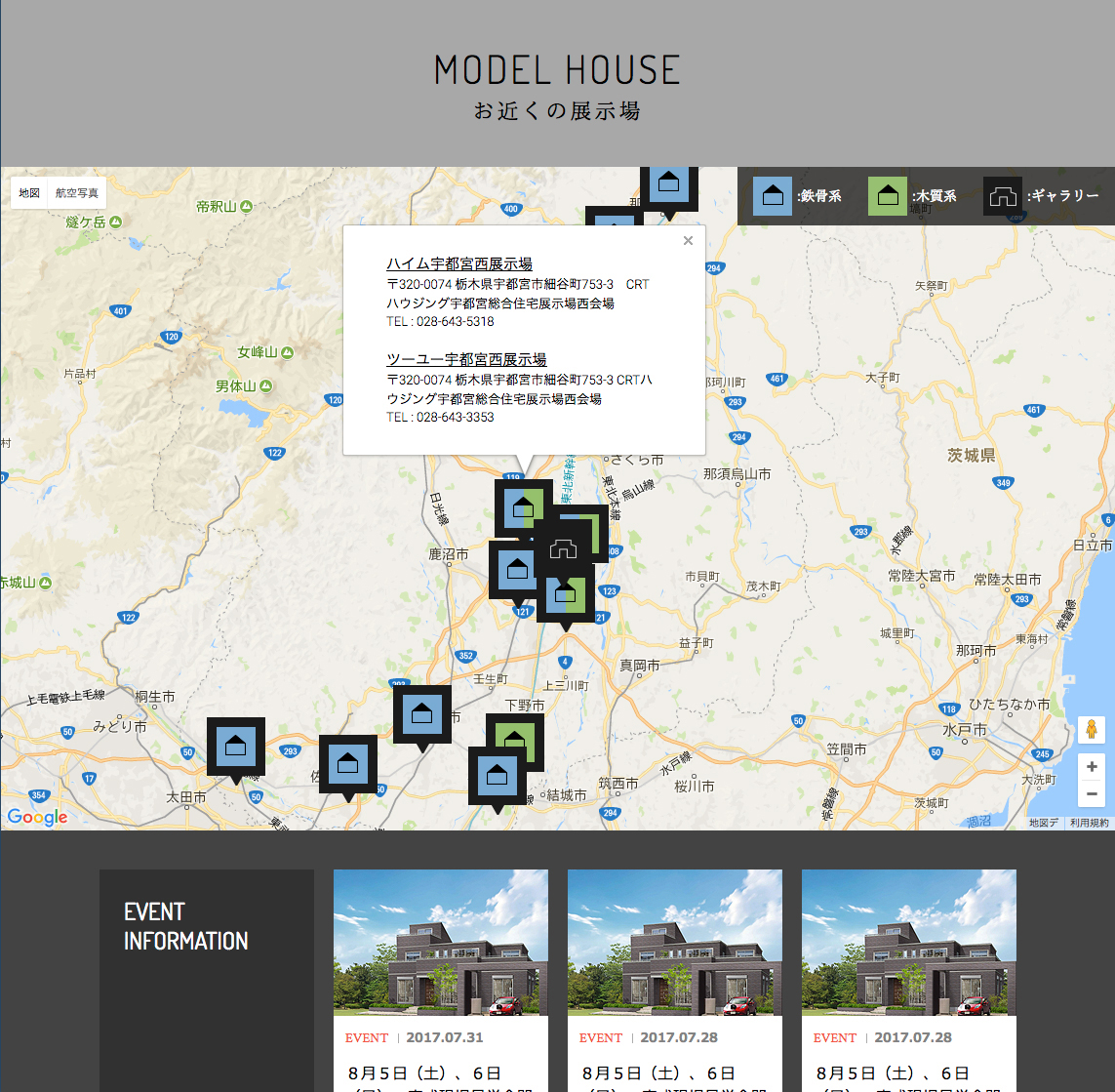Click the gallery marker on the map
This screenshot has height=1092, width=1115.
coord(564,547)
